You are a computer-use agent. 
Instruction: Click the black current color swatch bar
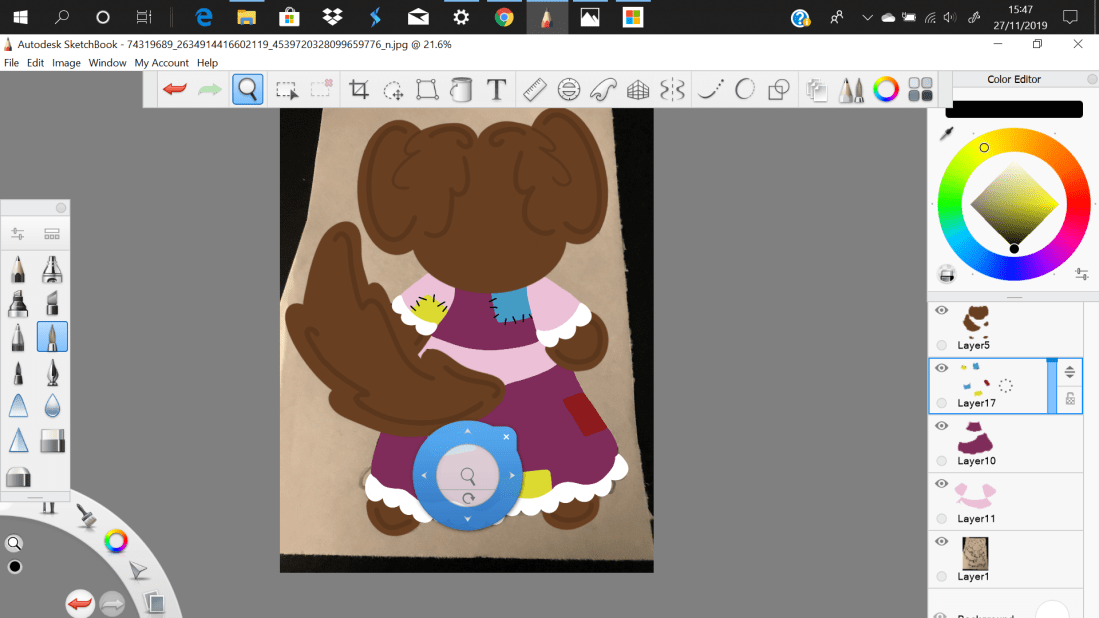click(x=1013, y=109)
